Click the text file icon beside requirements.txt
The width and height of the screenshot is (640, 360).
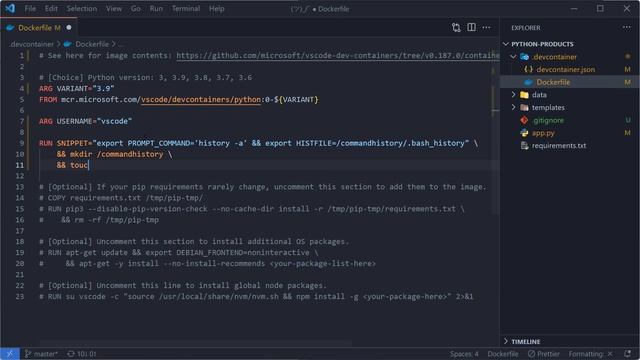[x=524, y=146]
